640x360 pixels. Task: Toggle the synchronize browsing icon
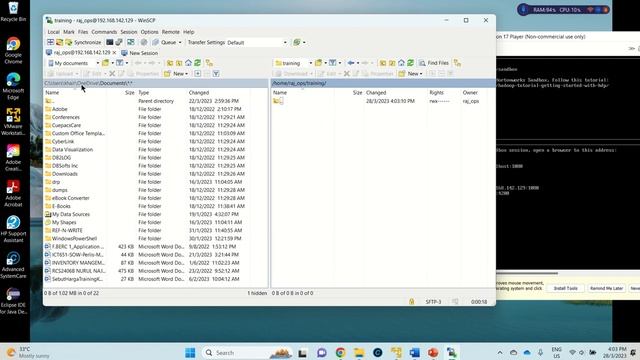tap(131, 42)
